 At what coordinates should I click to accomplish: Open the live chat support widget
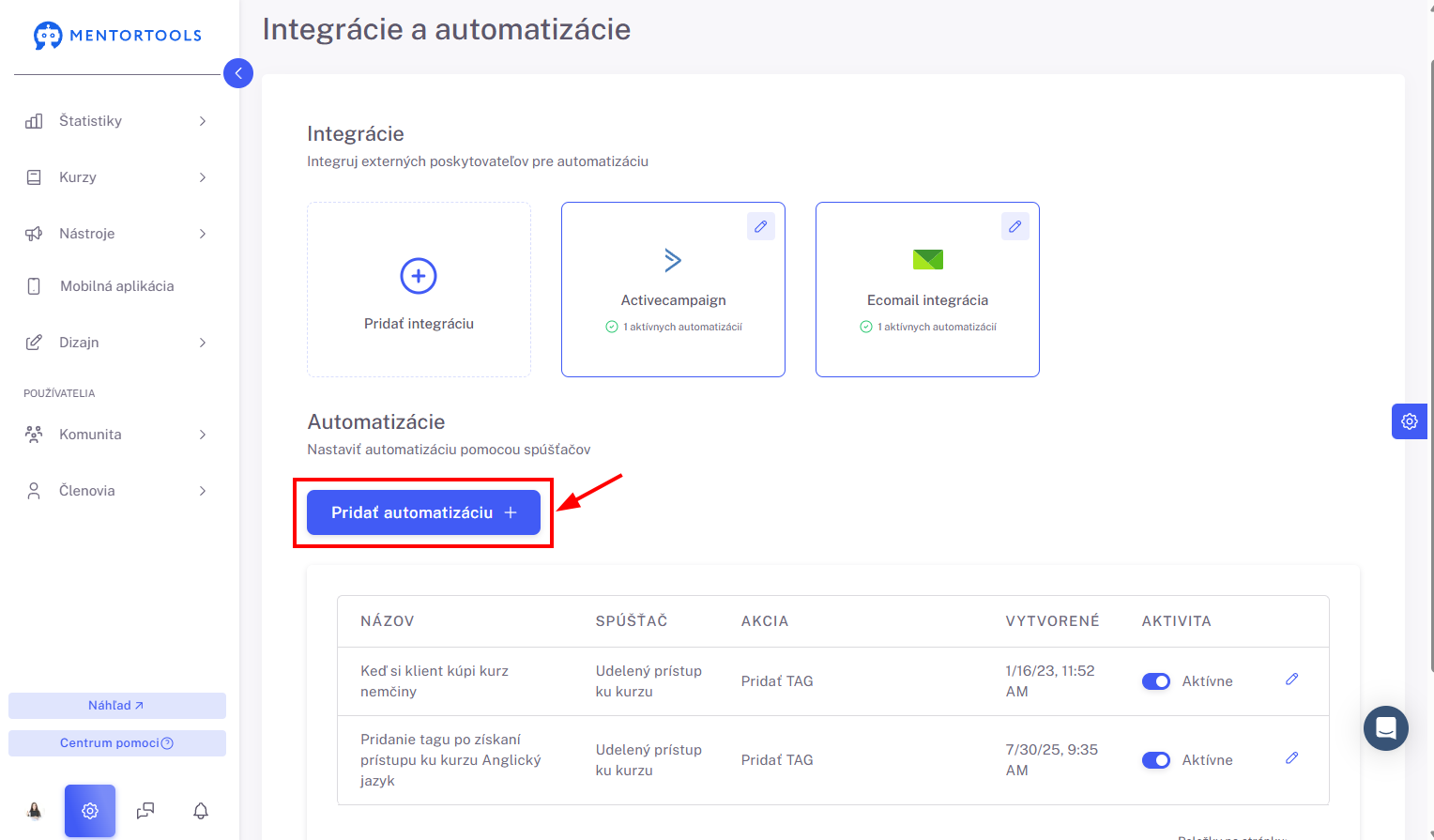tap(1386, 728)
